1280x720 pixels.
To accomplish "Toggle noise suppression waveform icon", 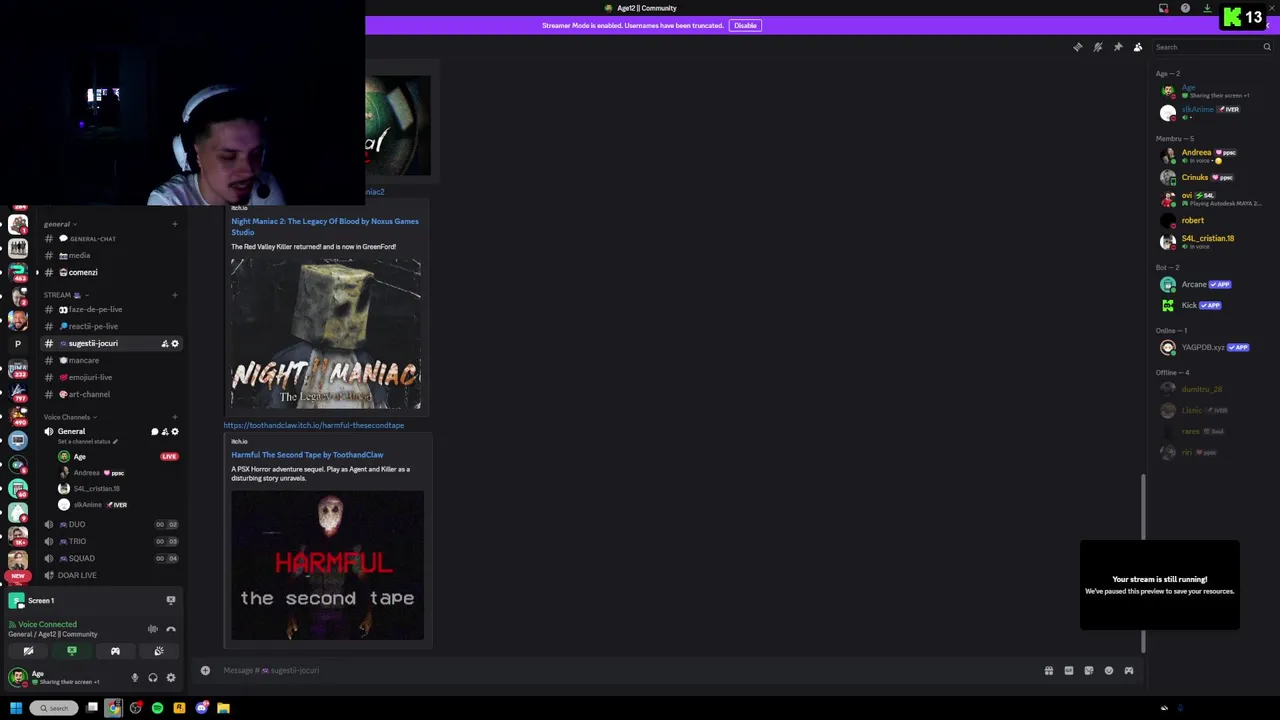I will (152, 629).
